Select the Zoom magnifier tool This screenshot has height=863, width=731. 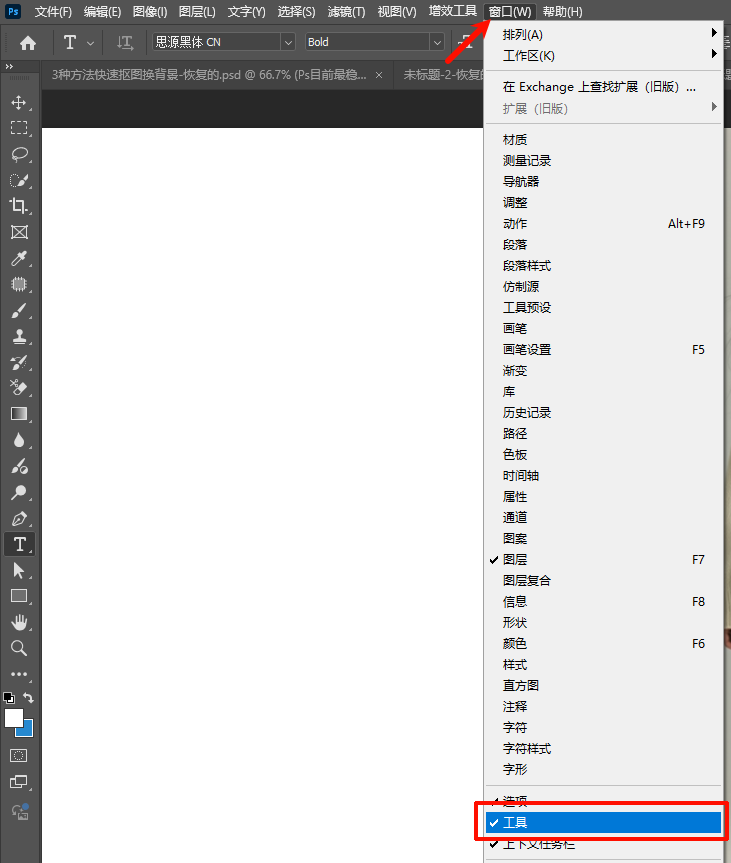[x=19, y=648]
